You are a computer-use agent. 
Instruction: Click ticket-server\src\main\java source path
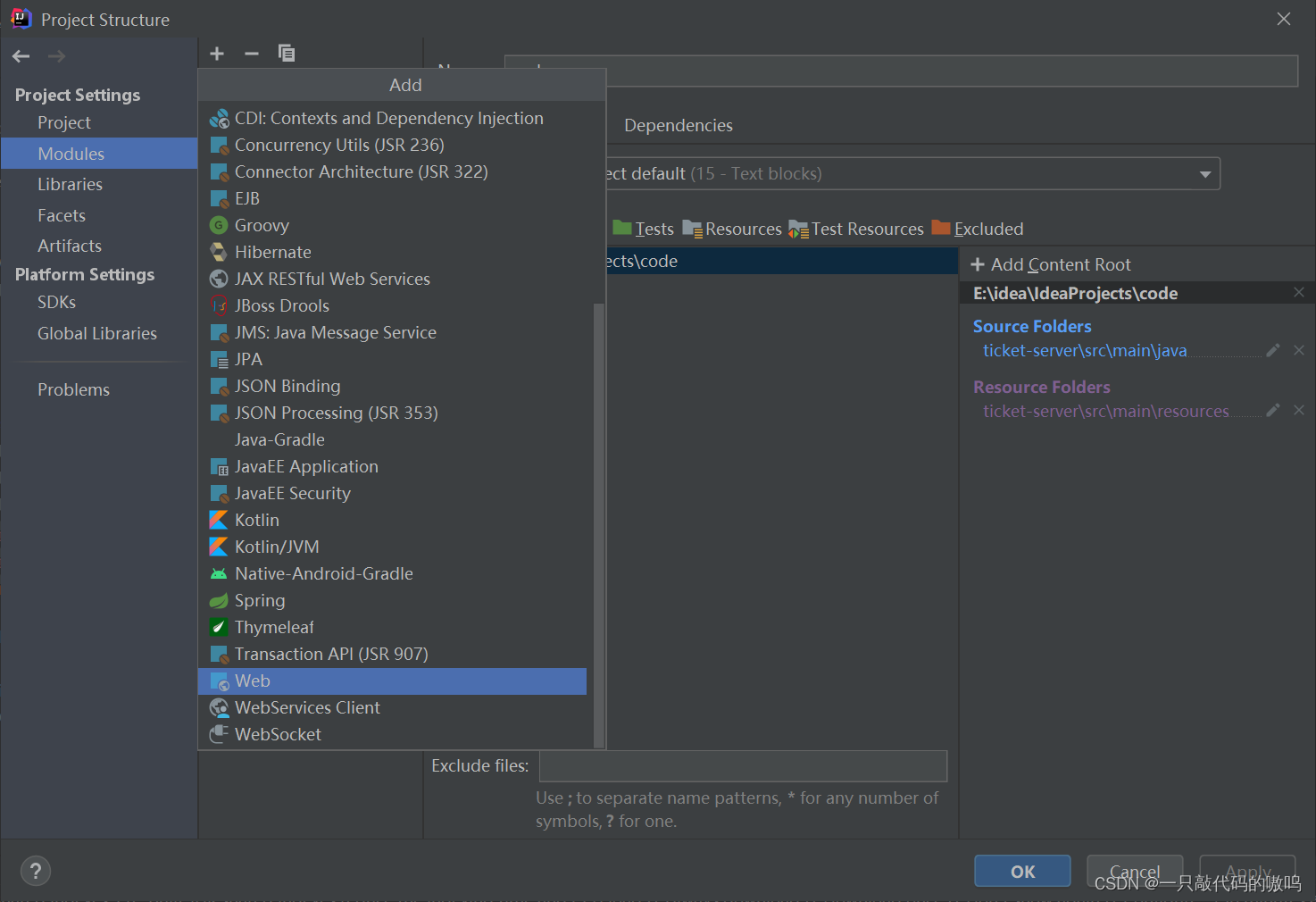tap(1085, 351)
